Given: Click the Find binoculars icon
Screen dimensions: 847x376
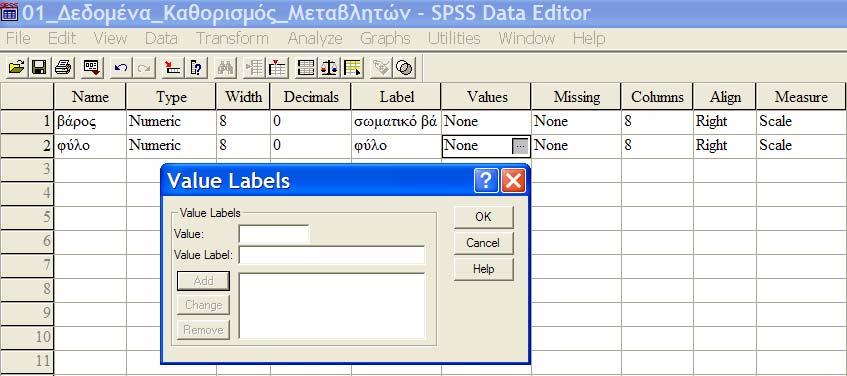Looking at the screenshot, I should pos(225,68).
